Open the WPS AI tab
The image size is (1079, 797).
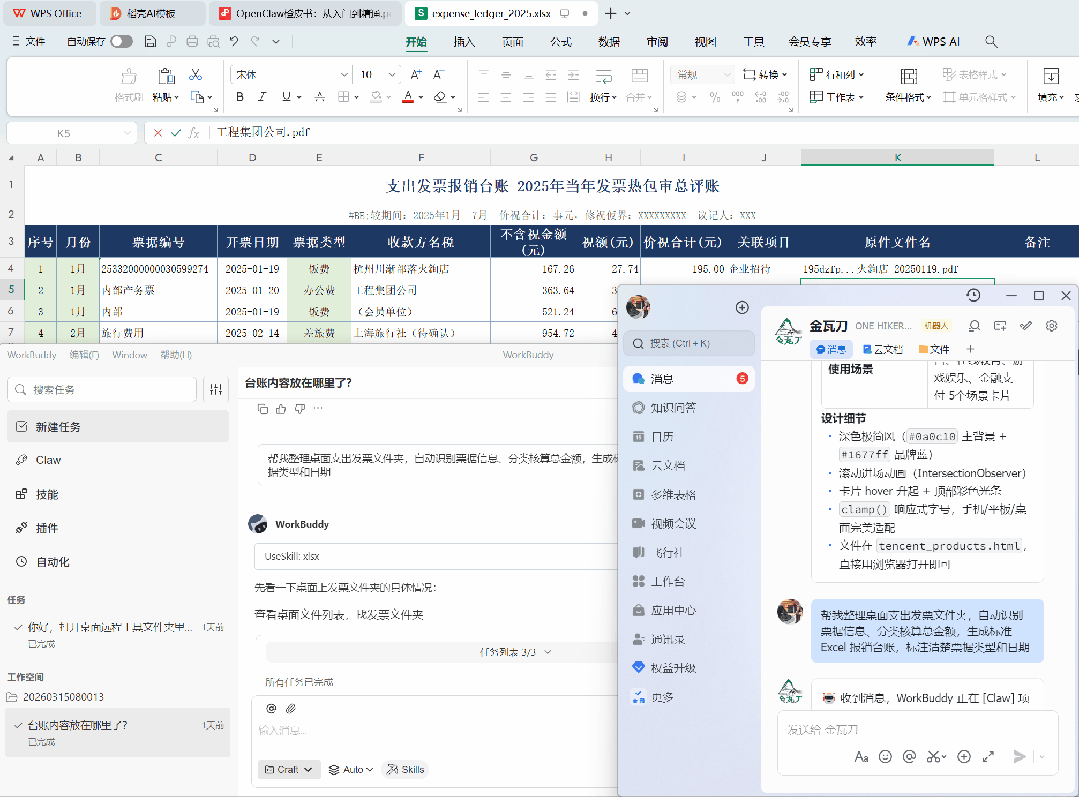[x=933, y=41]
